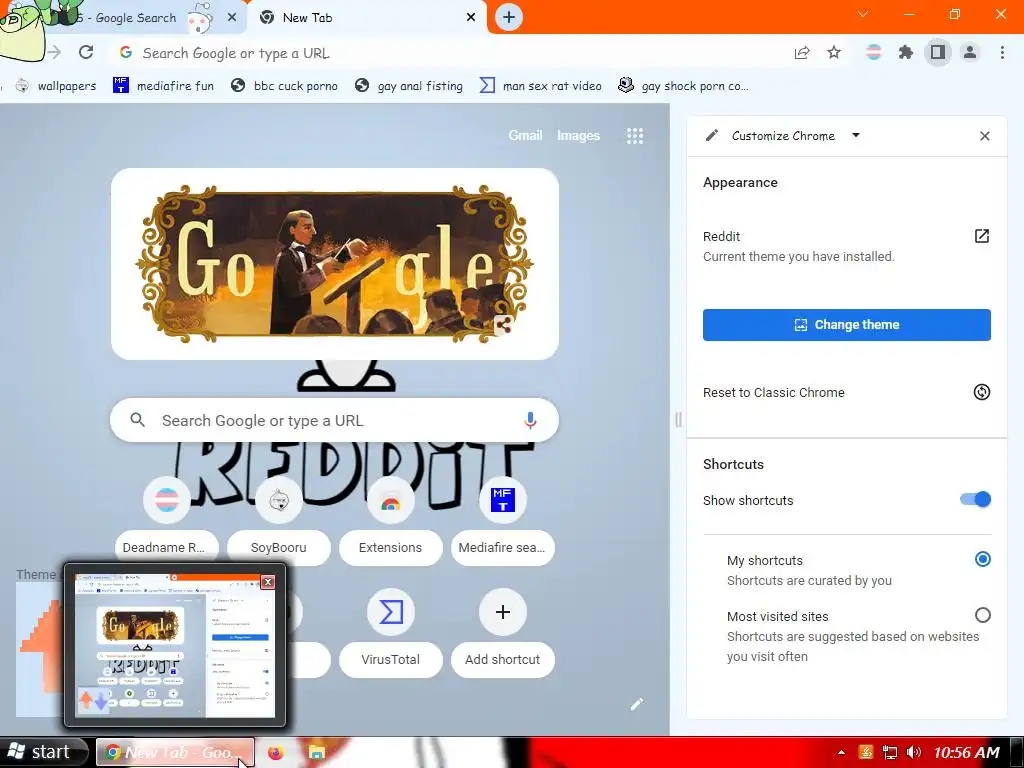Click the Add shortcut plus icon
1024x768 pixels.
point(502,612)
